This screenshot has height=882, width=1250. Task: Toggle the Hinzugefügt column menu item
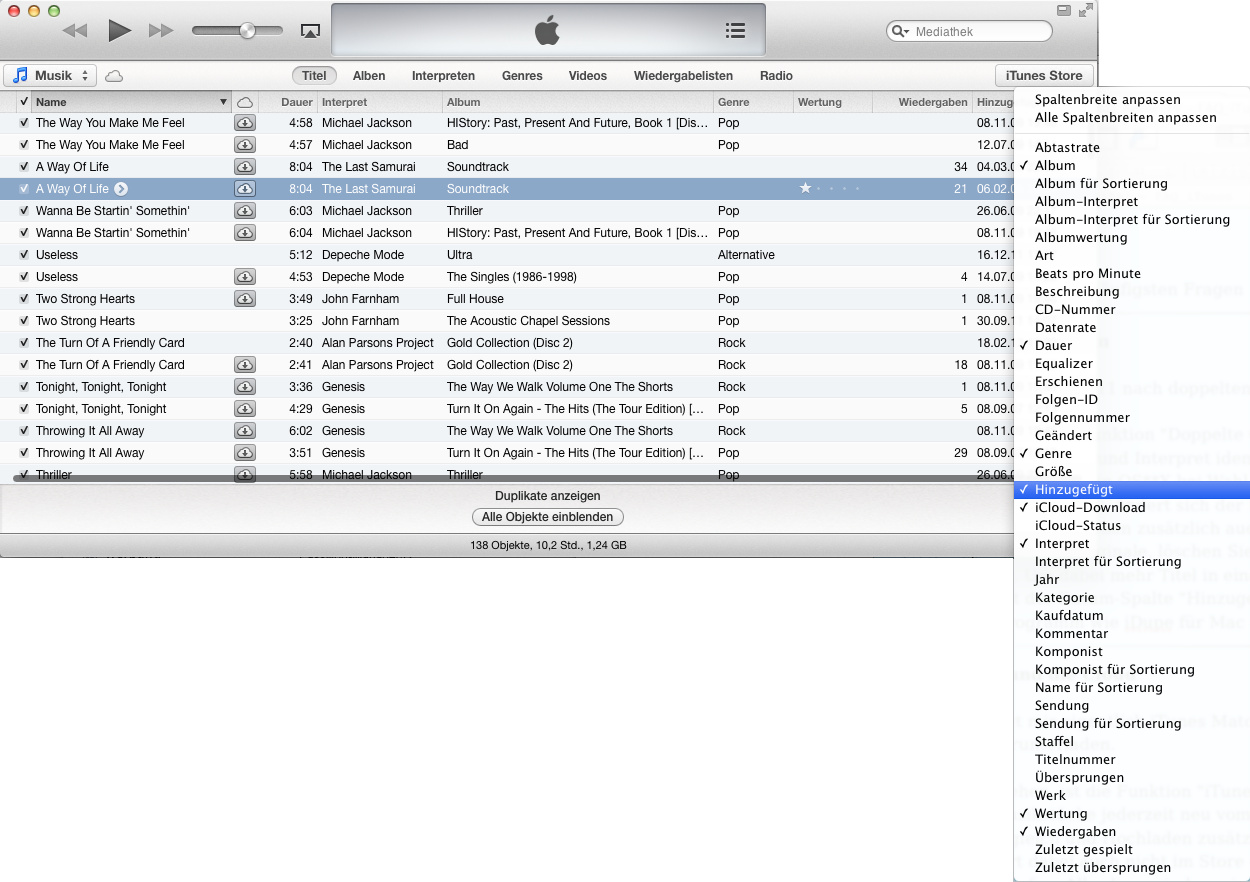[1132, 490]
